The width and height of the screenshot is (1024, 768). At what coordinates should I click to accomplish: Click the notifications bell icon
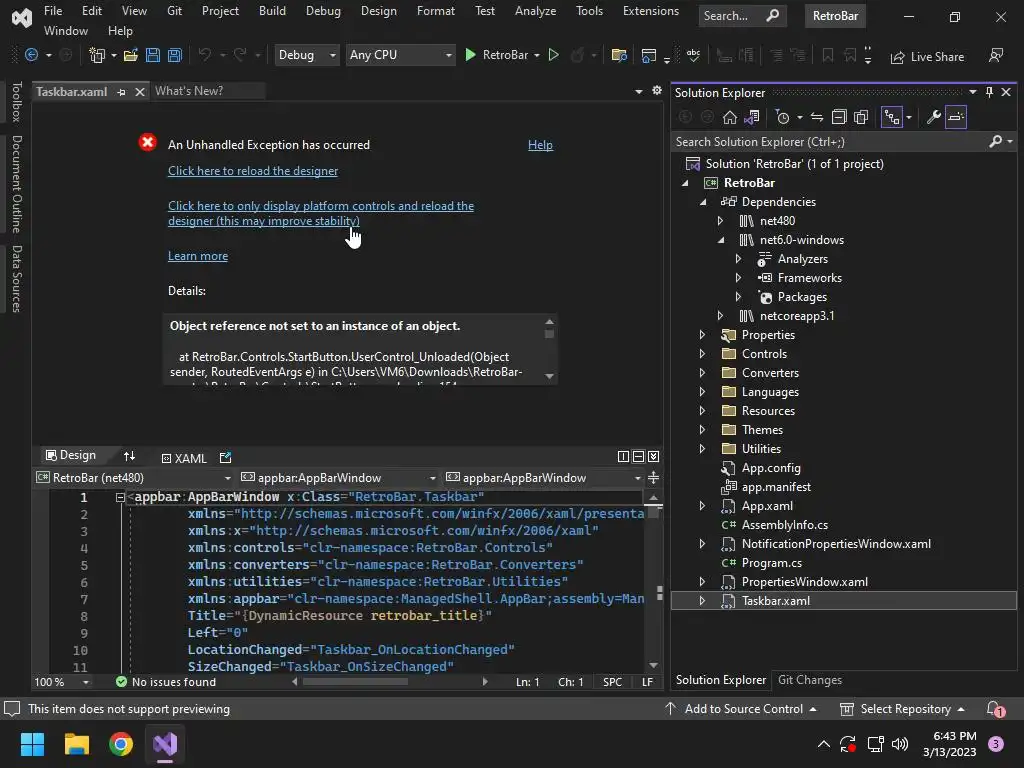pyautogui.click(x=995, y=709)
